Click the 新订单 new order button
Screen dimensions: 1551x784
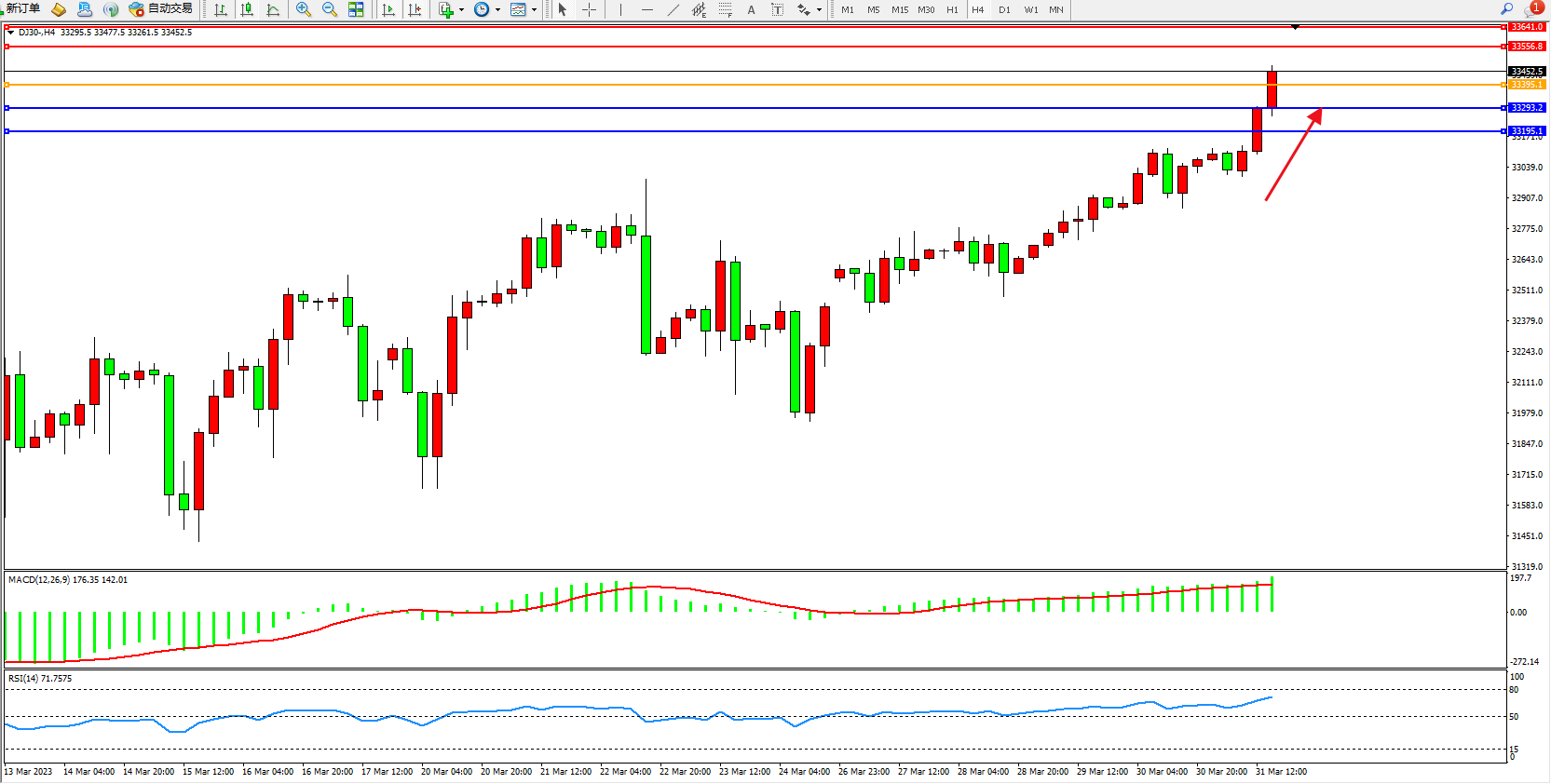click(x=23, y=8)
